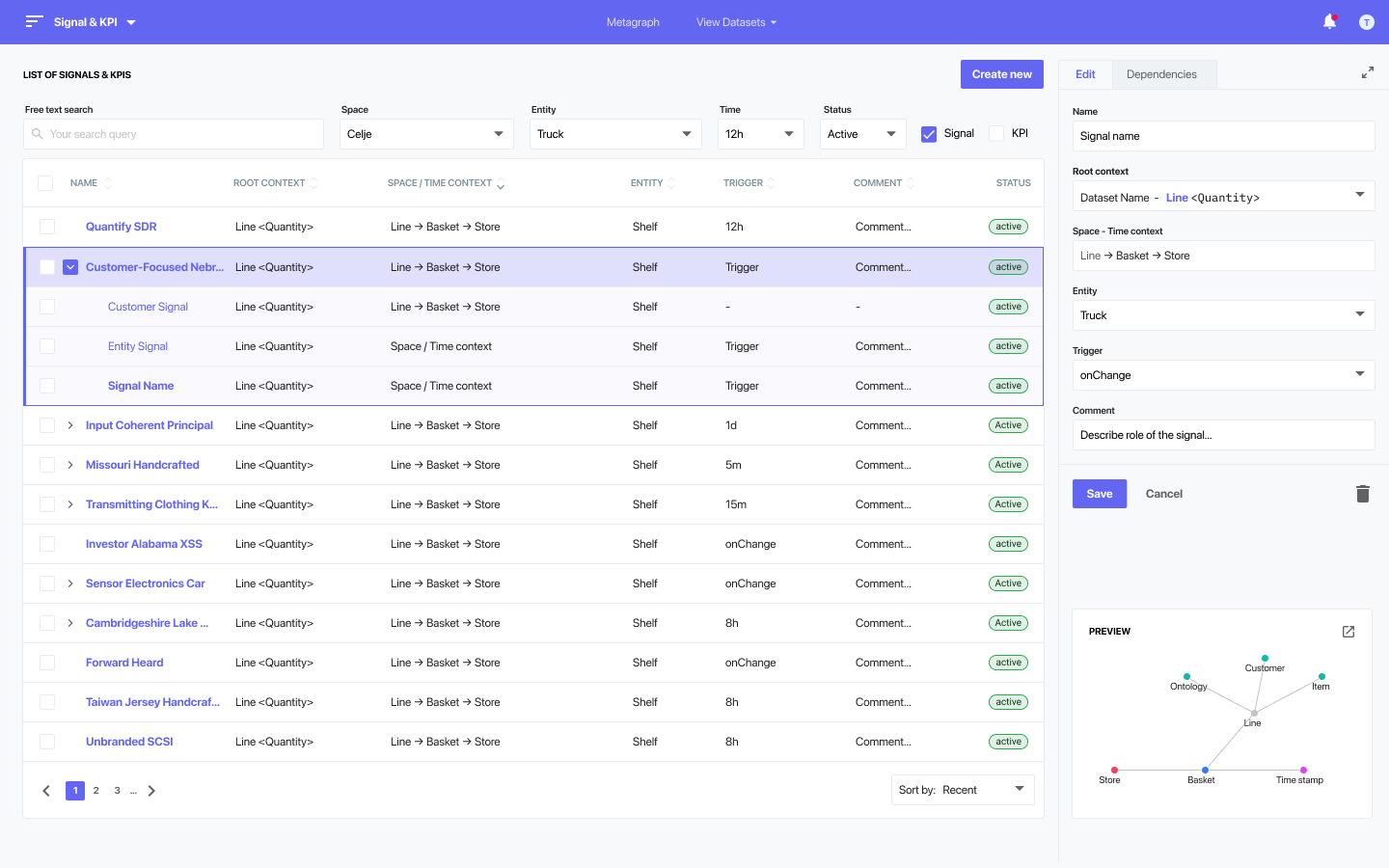
Task: Click the user avatar icon
Action: tap(1366, 22)
